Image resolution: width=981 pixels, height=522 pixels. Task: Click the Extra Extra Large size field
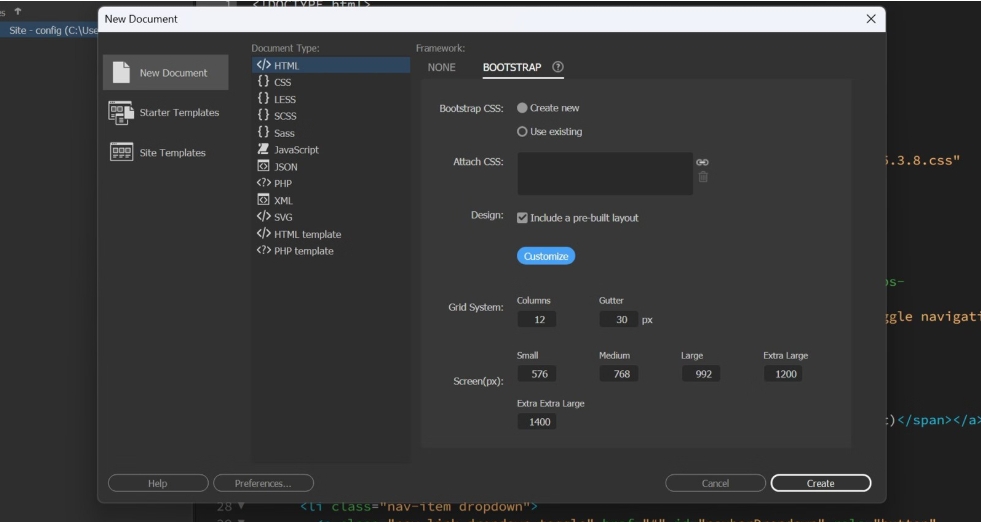pos(537,422)
